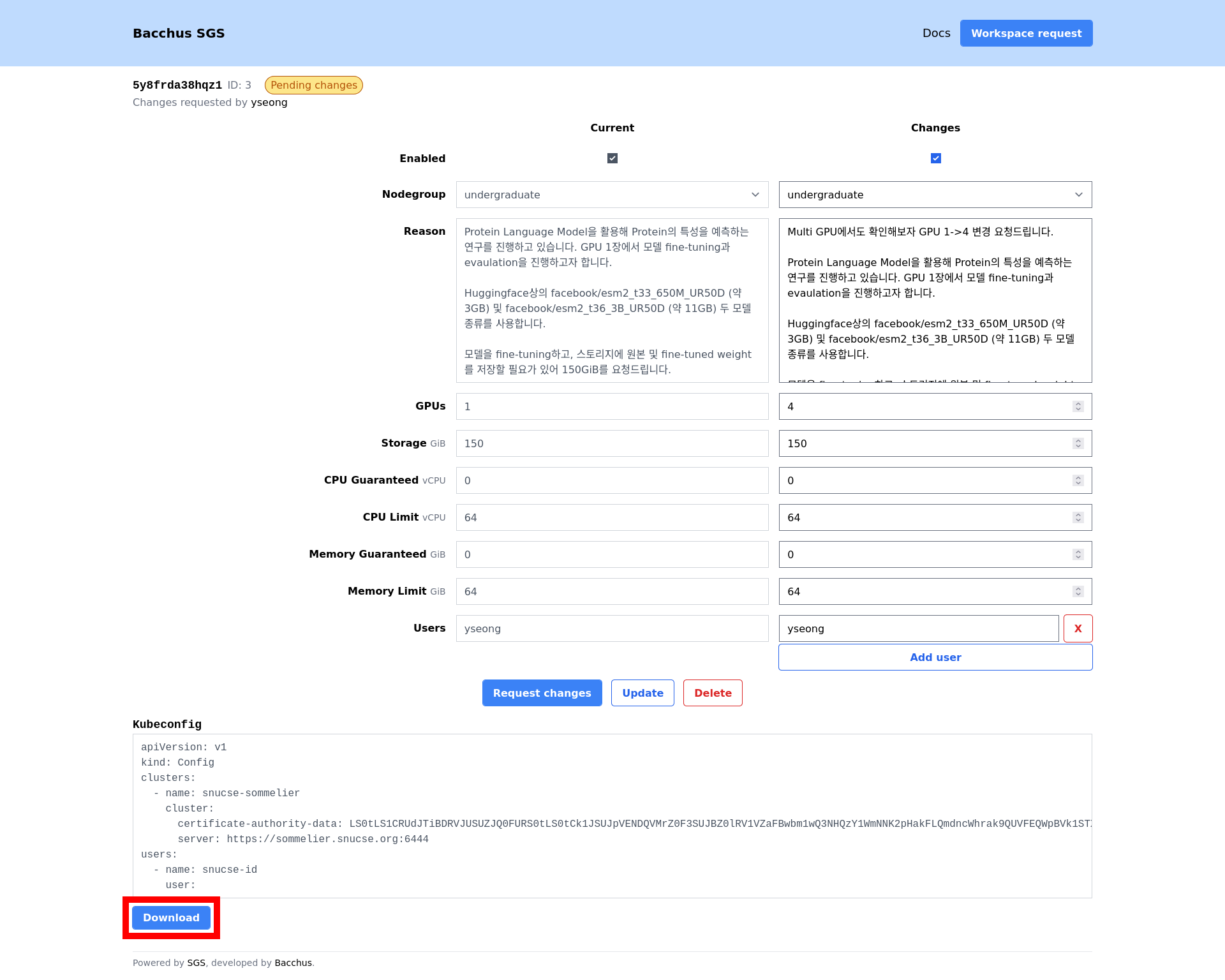Click the GPU count increment stepper

[1078, 404]
